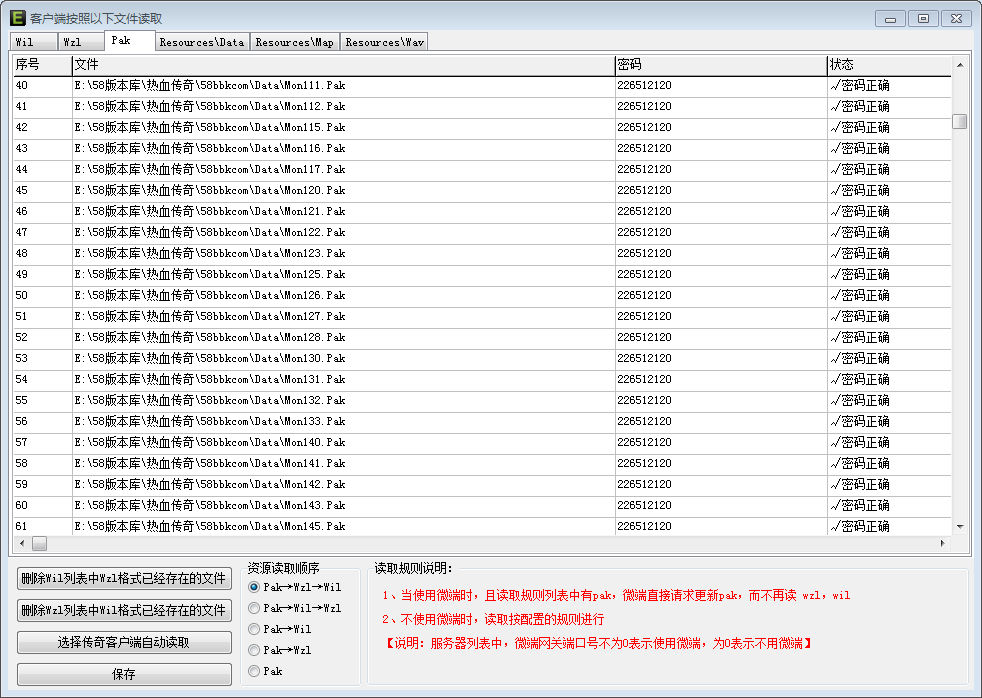Select the Mon141.Pak file row
The height and width of the screenshot is (698, 982).
point(482,463)
